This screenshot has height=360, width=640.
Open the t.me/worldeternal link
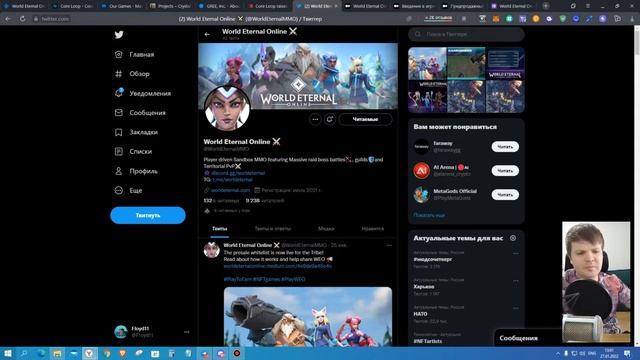[x=232, y=180]
